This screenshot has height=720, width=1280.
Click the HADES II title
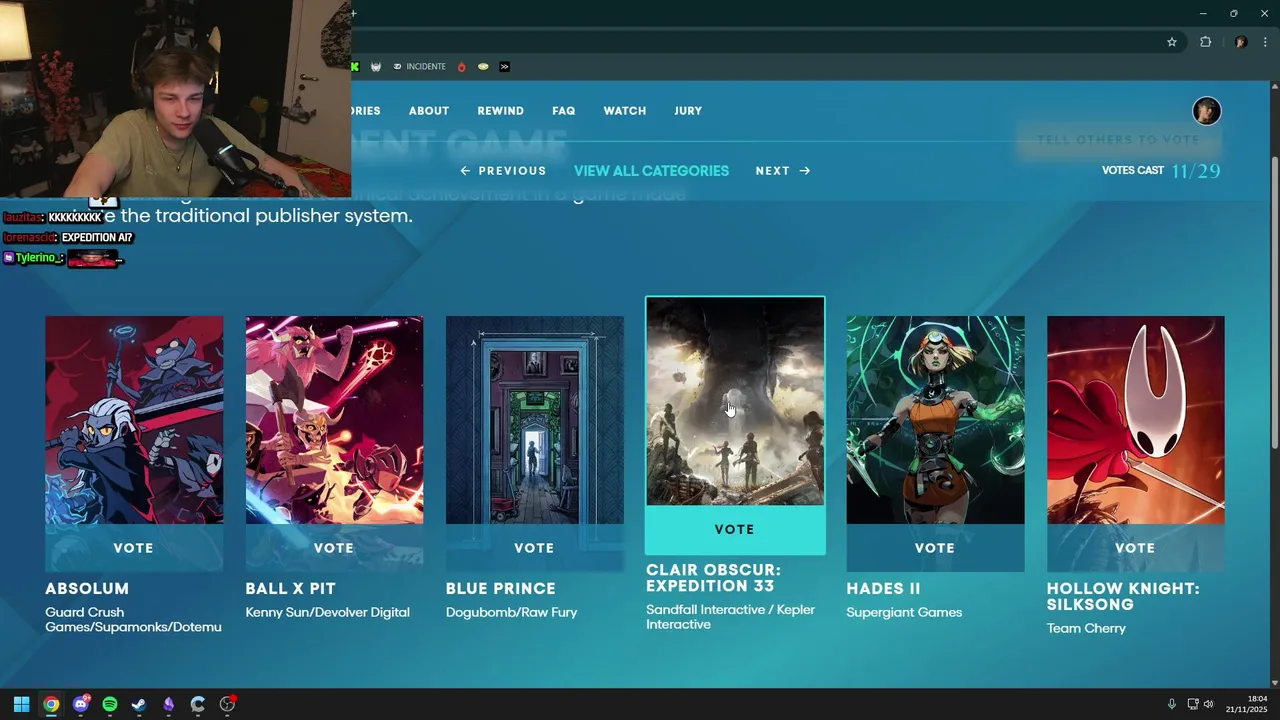pos(883,589)
